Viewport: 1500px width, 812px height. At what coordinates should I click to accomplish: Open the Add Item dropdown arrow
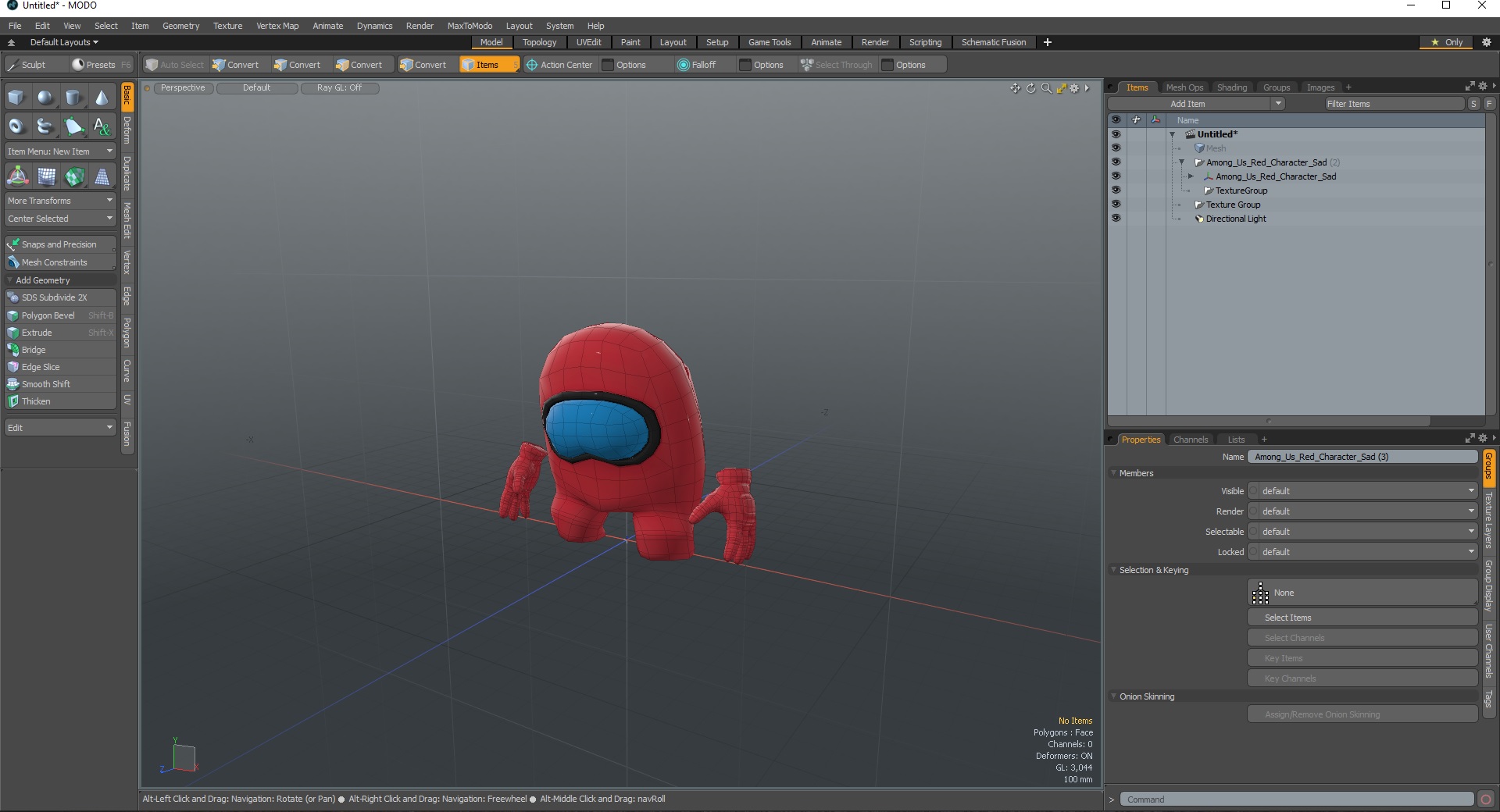click(x=1278, y=104)
